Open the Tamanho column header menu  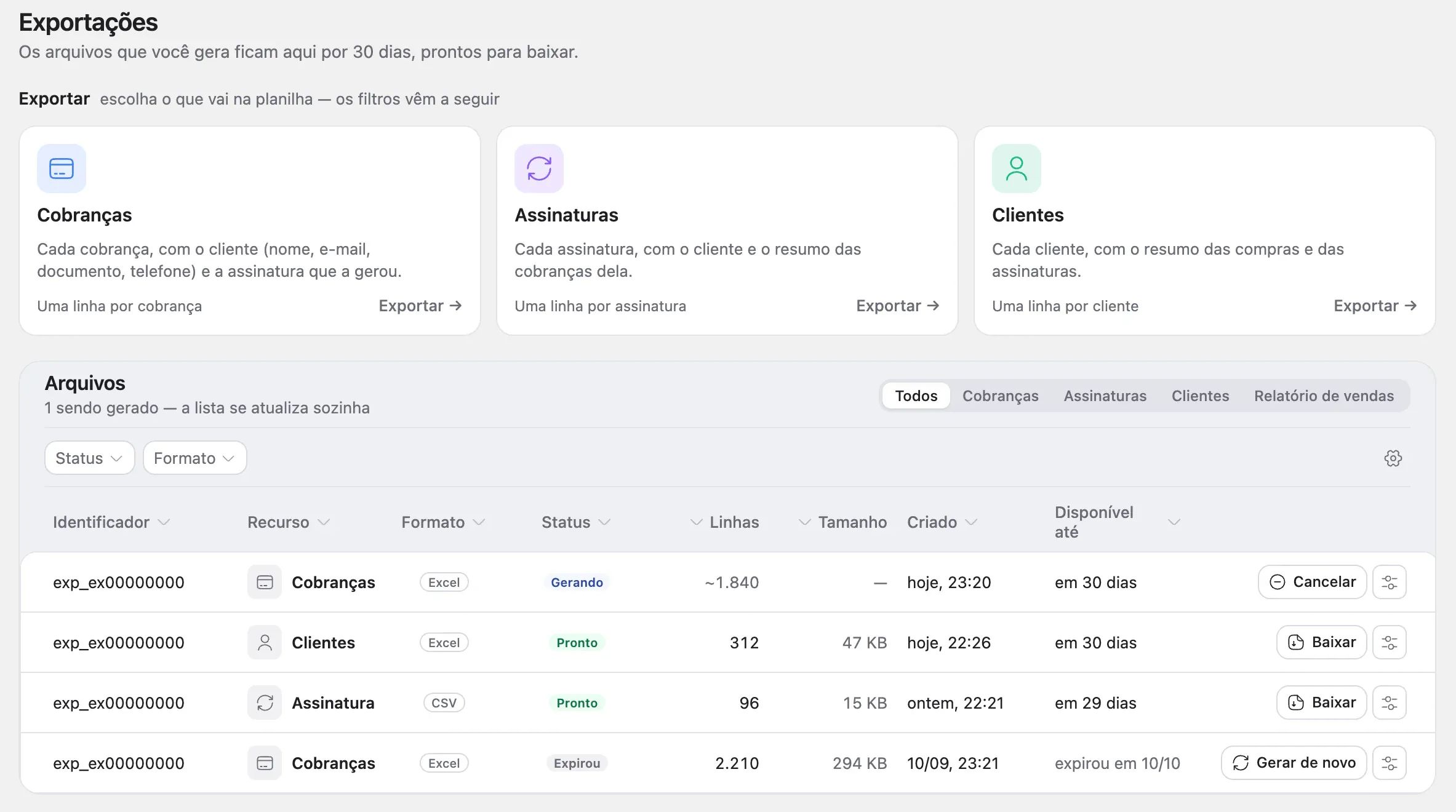click(x=842, y=522)
